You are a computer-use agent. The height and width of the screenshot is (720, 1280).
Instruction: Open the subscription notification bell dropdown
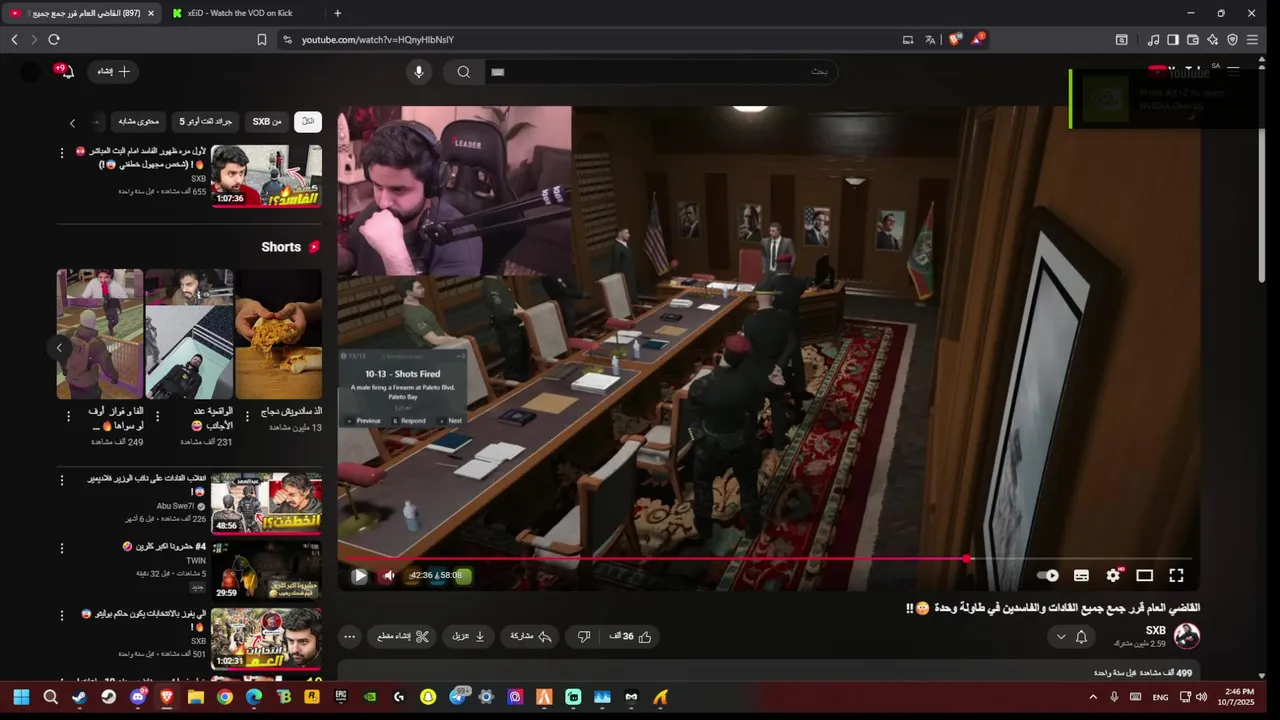point(1071,637)
